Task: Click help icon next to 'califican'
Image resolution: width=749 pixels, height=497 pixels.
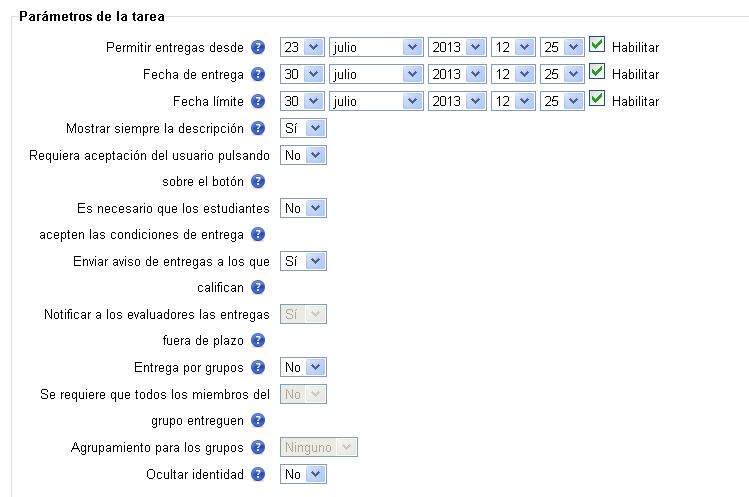Action: (258, 287)
